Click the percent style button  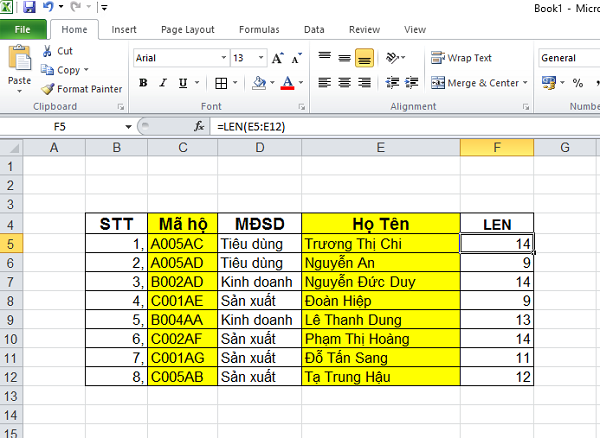(577, 83)
